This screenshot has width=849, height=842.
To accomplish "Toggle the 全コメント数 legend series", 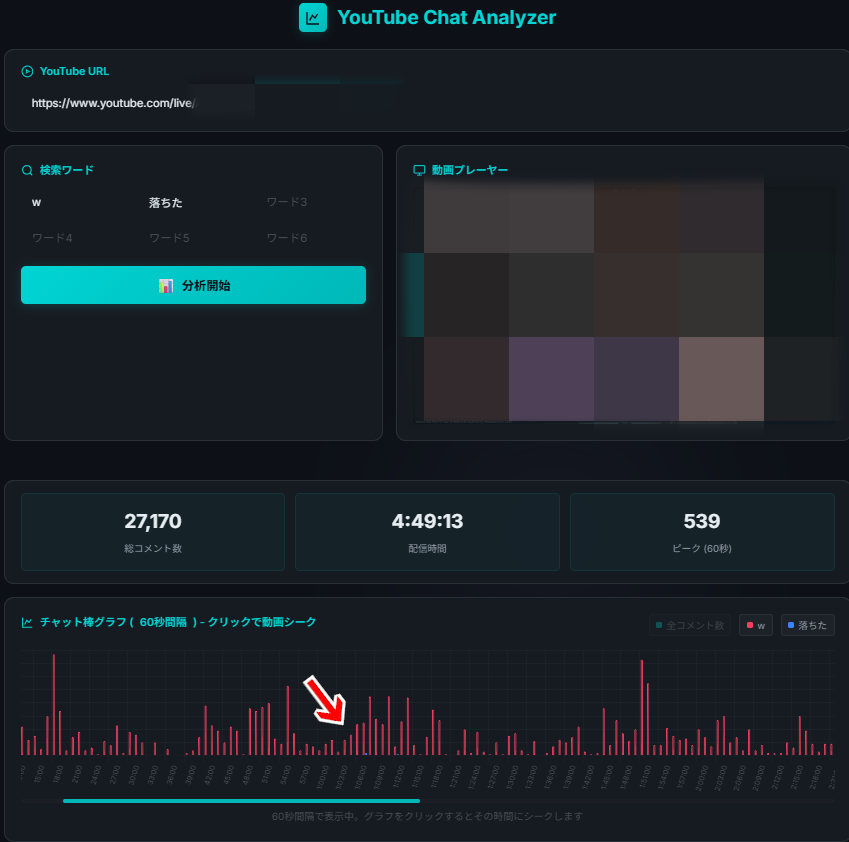I will (689, 625).
